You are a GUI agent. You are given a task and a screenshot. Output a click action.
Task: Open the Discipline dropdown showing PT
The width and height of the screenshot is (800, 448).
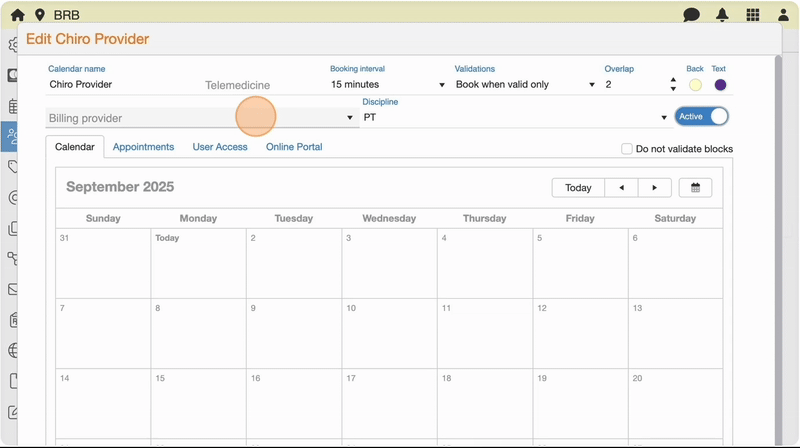pos(515,118)
